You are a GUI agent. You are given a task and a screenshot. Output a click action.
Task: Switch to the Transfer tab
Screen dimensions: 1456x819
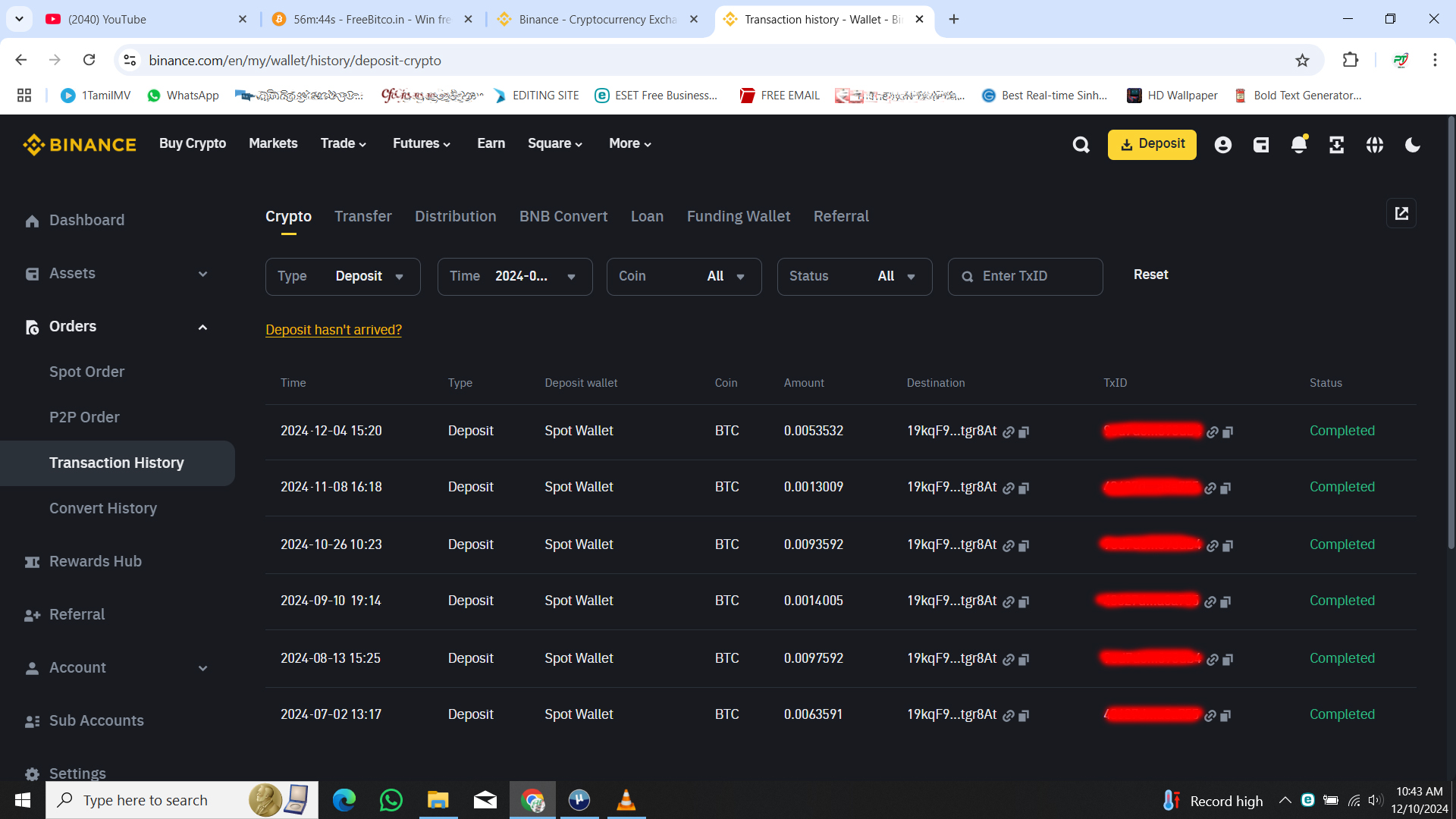(x=363, y=217)
